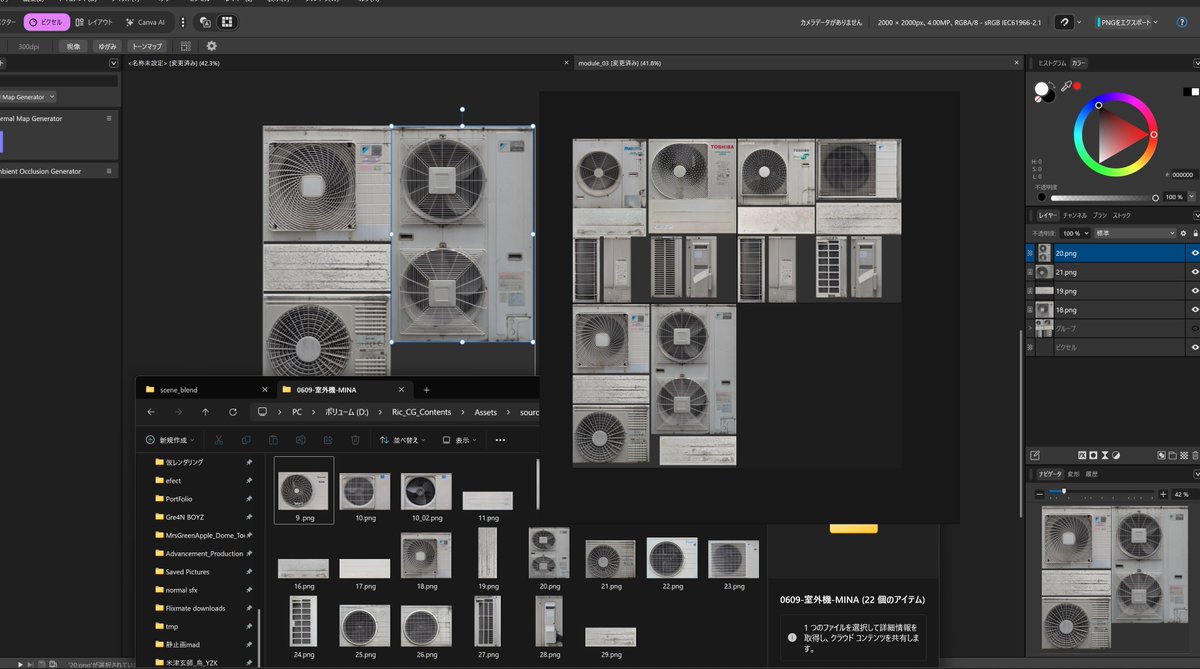1200x669 pixels.
Task: Go up one folder in Explorer
Action: tap(205, 412)
